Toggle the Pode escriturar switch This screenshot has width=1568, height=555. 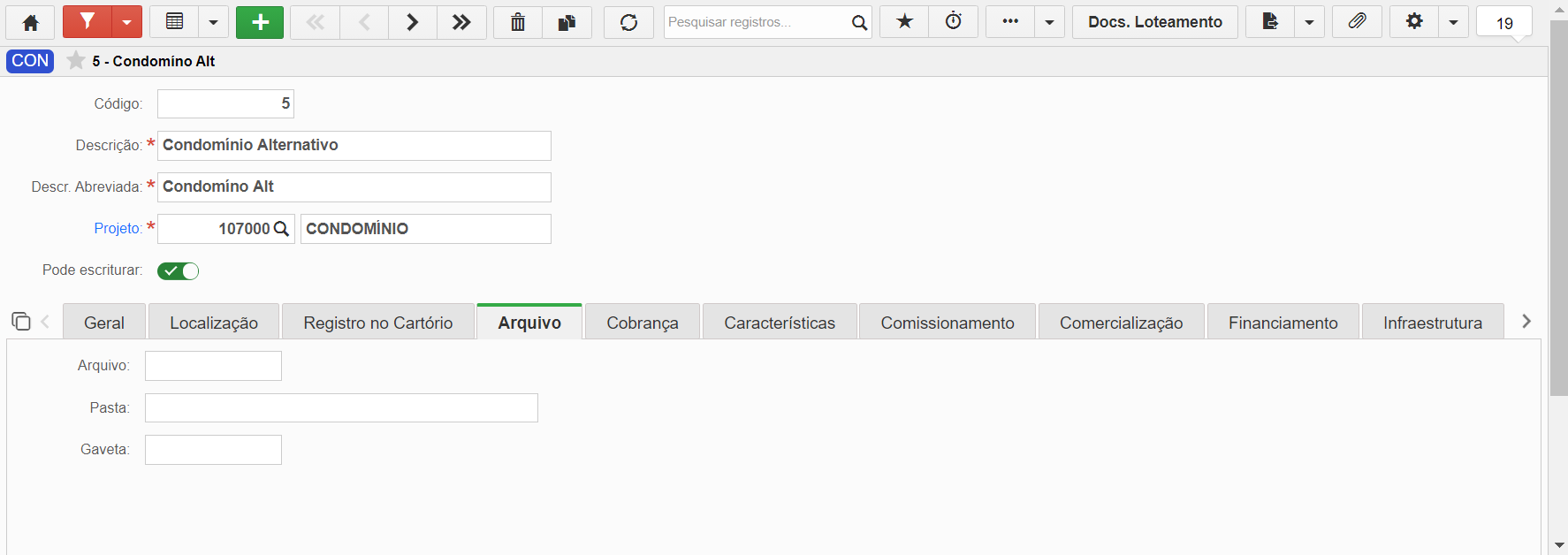pos(178,271)
